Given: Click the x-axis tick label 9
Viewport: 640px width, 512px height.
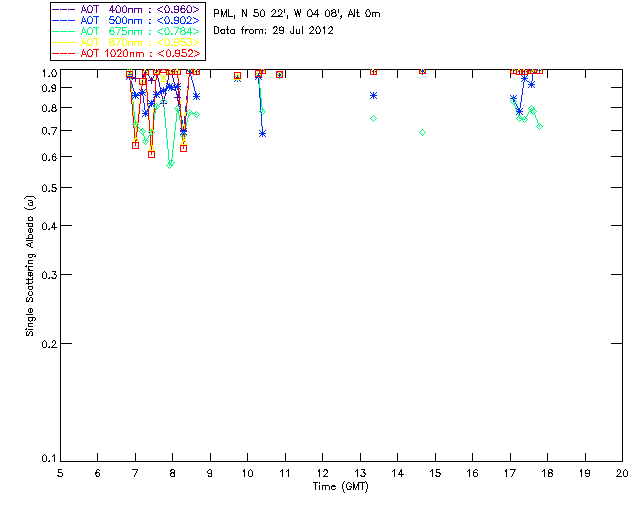Looking at the screenshot, I should 210,473.
